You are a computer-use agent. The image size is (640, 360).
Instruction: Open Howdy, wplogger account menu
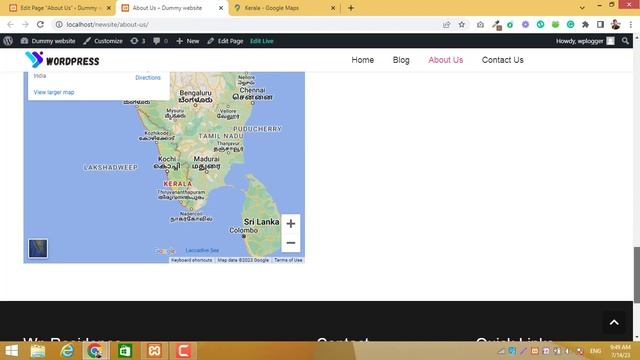(585, 41)
